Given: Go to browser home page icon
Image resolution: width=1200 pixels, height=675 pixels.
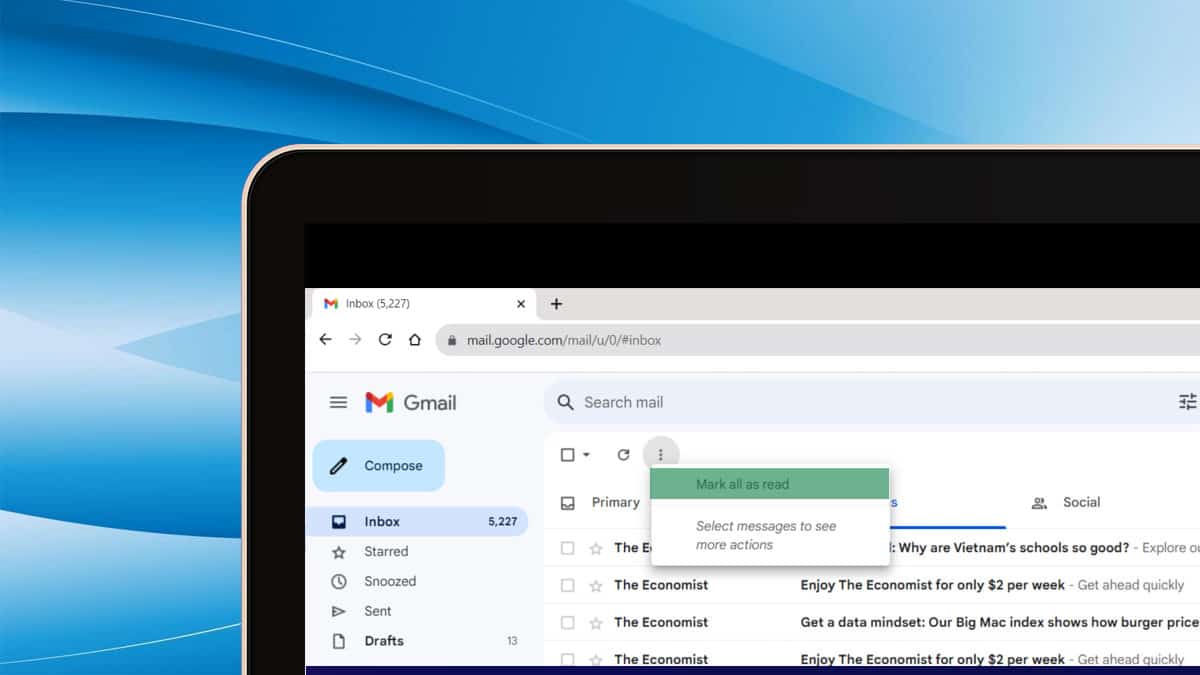Looking at the screenshot, I should [414, 340].
